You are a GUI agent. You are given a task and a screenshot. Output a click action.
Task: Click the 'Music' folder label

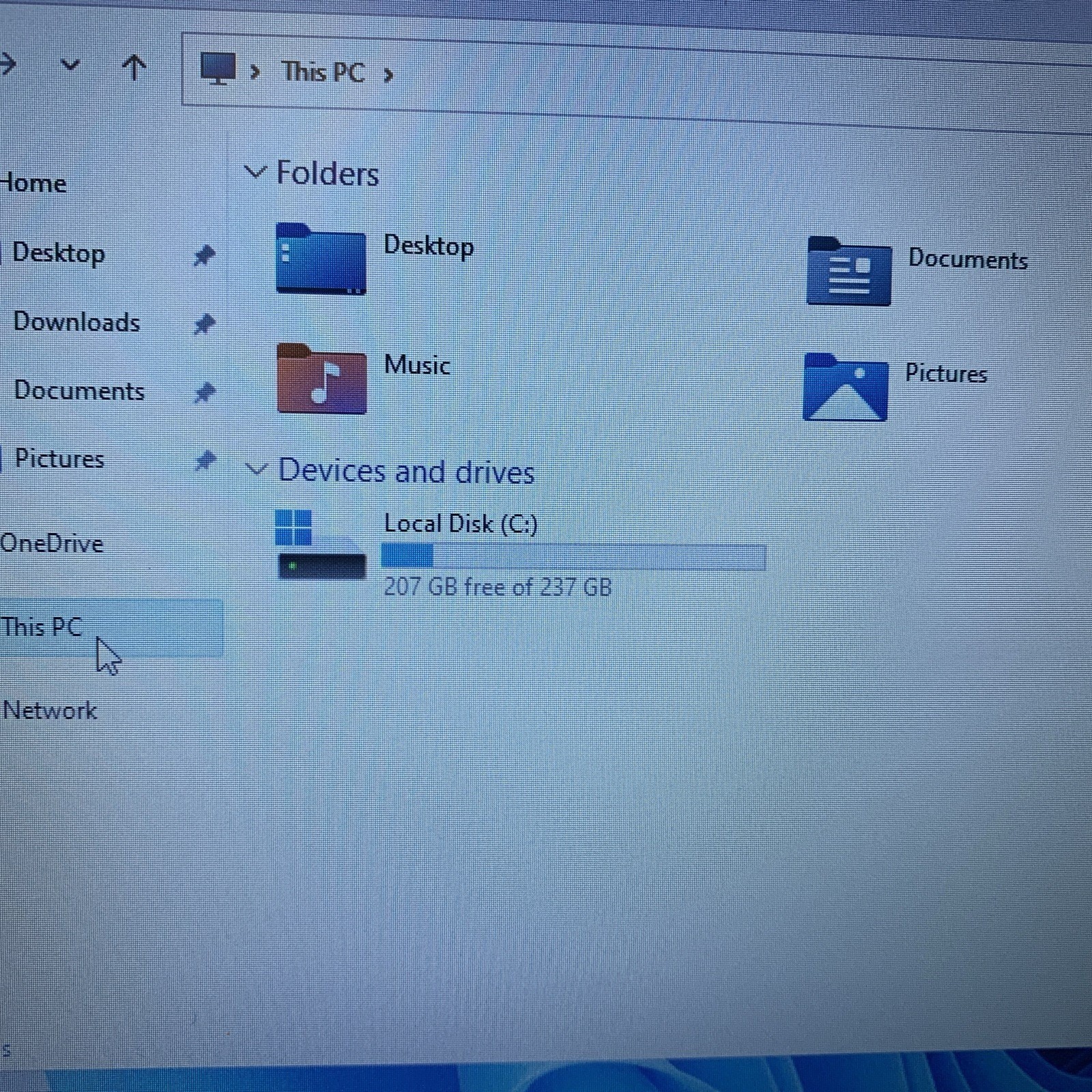(x=417, y=364)
